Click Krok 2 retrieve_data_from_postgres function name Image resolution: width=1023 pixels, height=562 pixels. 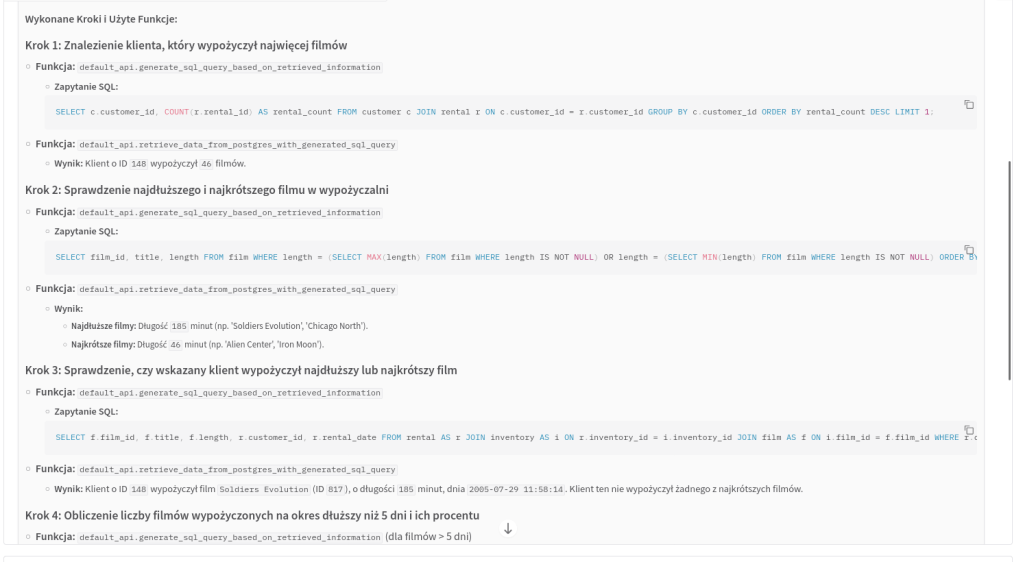click(x=237, y=289)
